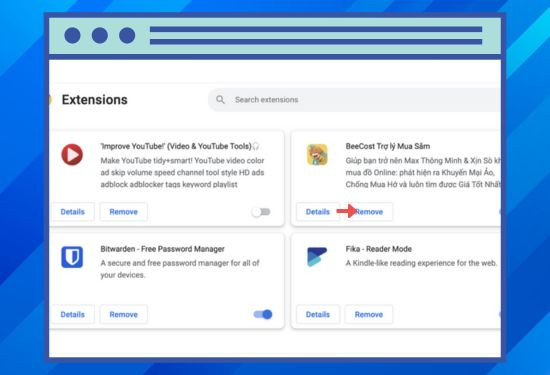Click the Improve YouTube red play icon
Screen dimensions: 550x375
tap(72, 154)
